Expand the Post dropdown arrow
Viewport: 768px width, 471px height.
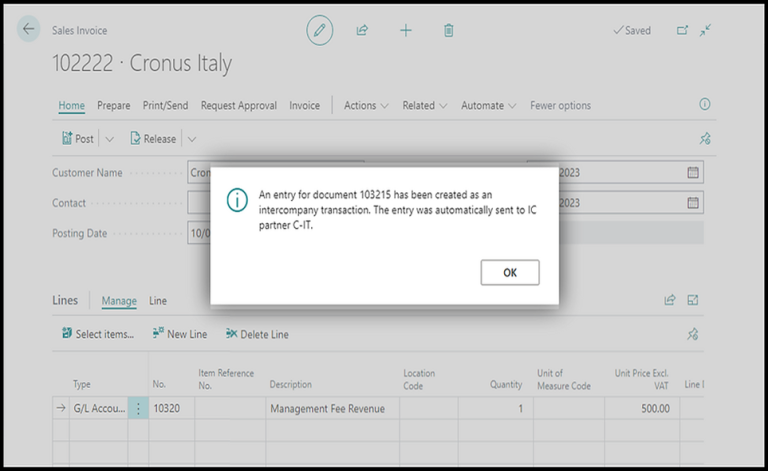109,139
